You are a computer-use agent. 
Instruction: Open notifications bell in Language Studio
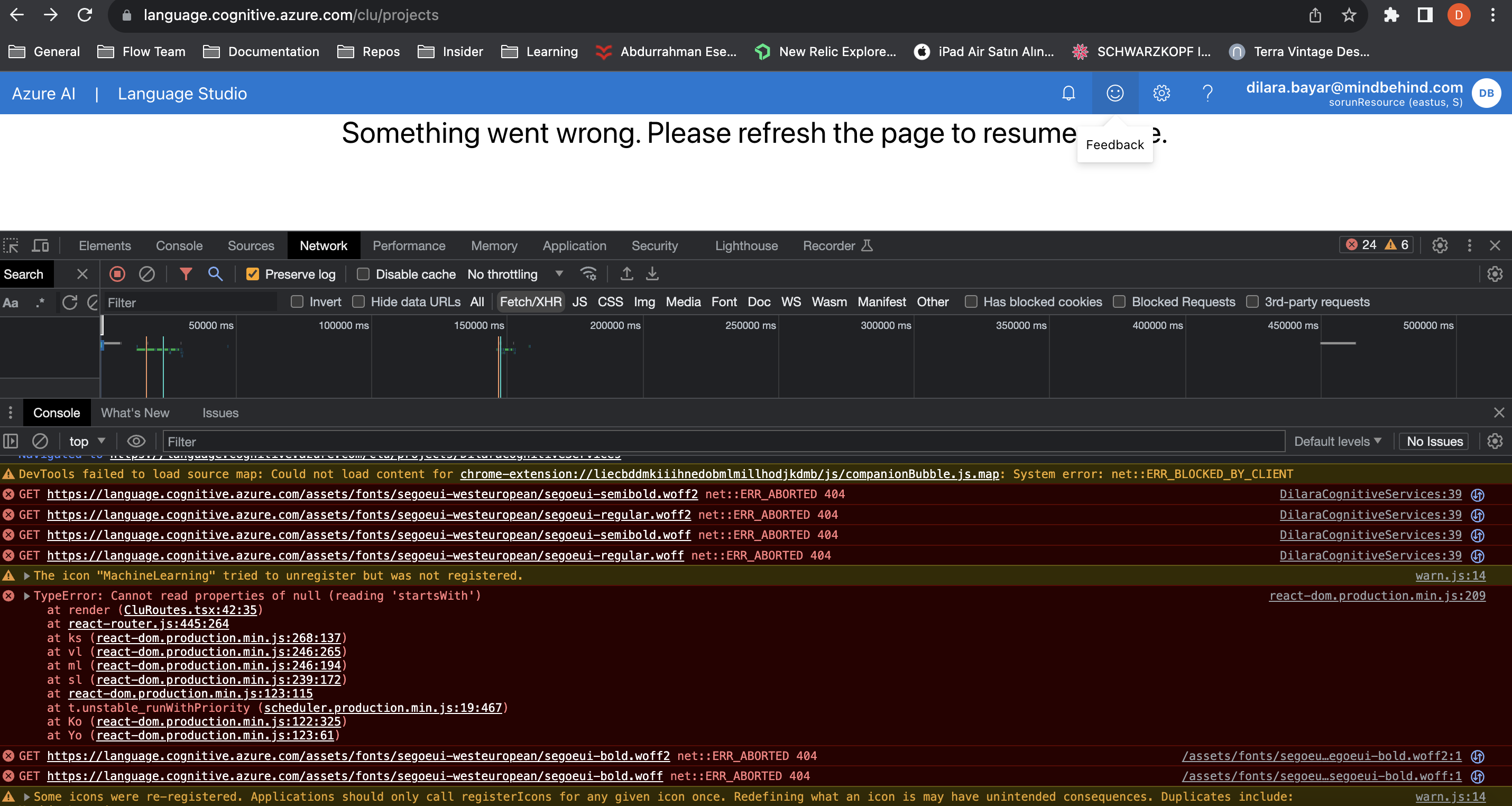1069,93
